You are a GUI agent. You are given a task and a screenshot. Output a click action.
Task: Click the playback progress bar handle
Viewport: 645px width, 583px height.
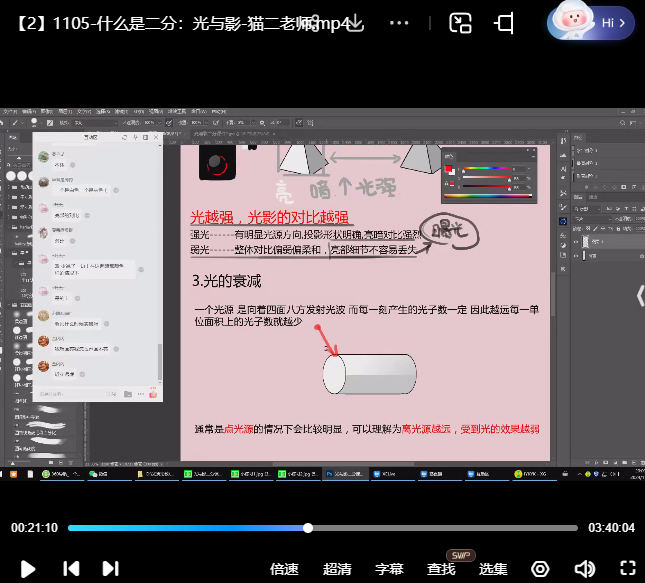[x=308, y=528]
